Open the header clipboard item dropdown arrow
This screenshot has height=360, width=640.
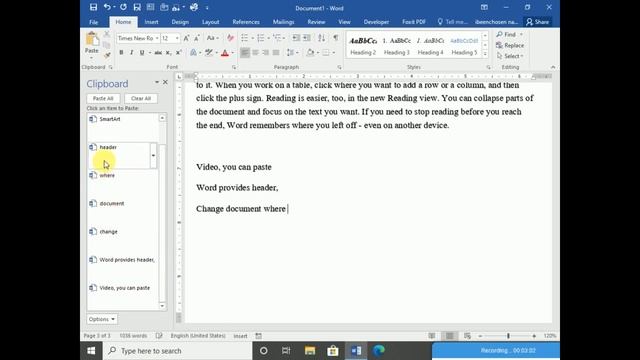tap(153, 156)
